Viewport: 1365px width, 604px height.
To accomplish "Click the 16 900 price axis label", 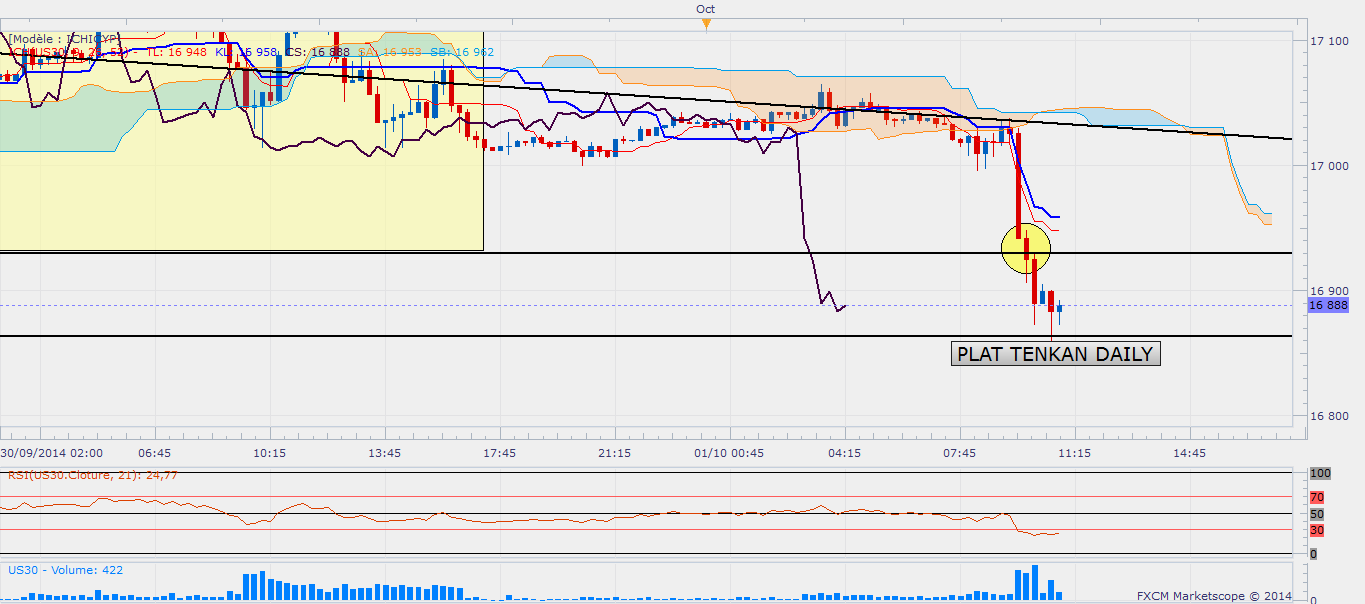I will (x=1330, y=291).
